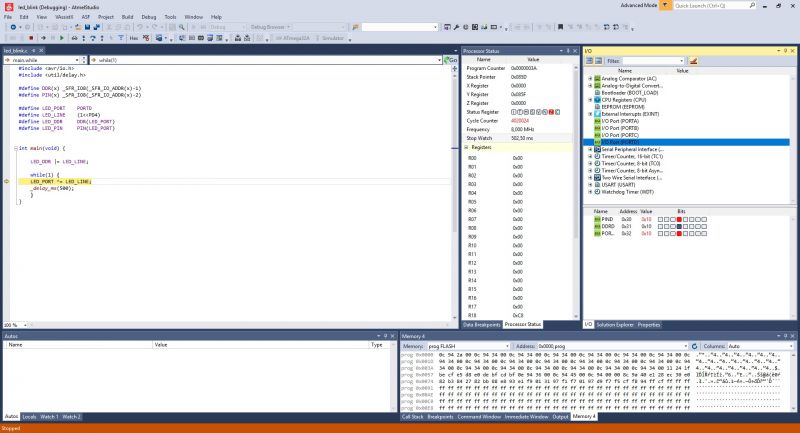Collapse the Registers section in Processor Status

[x=466, y=147]
